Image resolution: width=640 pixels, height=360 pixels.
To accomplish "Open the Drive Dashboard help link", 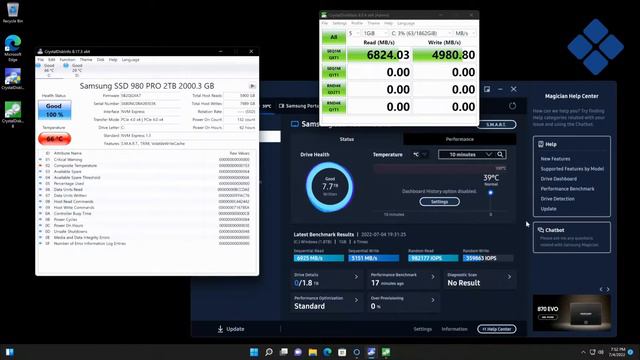I will coord(558,179).
